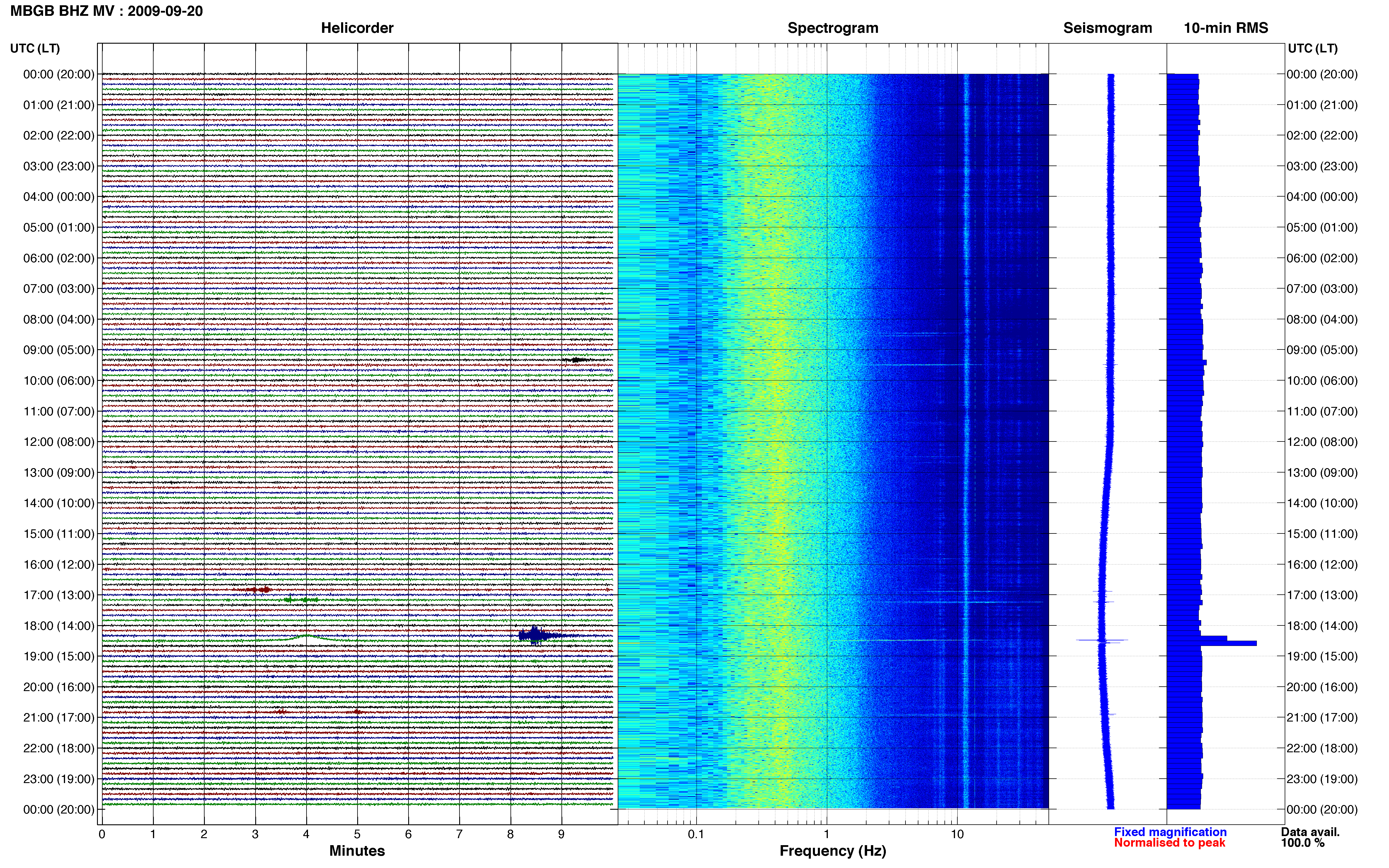
Task: Click the largest amplitude spike in the Seismogram trace
Action: [1102, 640]
